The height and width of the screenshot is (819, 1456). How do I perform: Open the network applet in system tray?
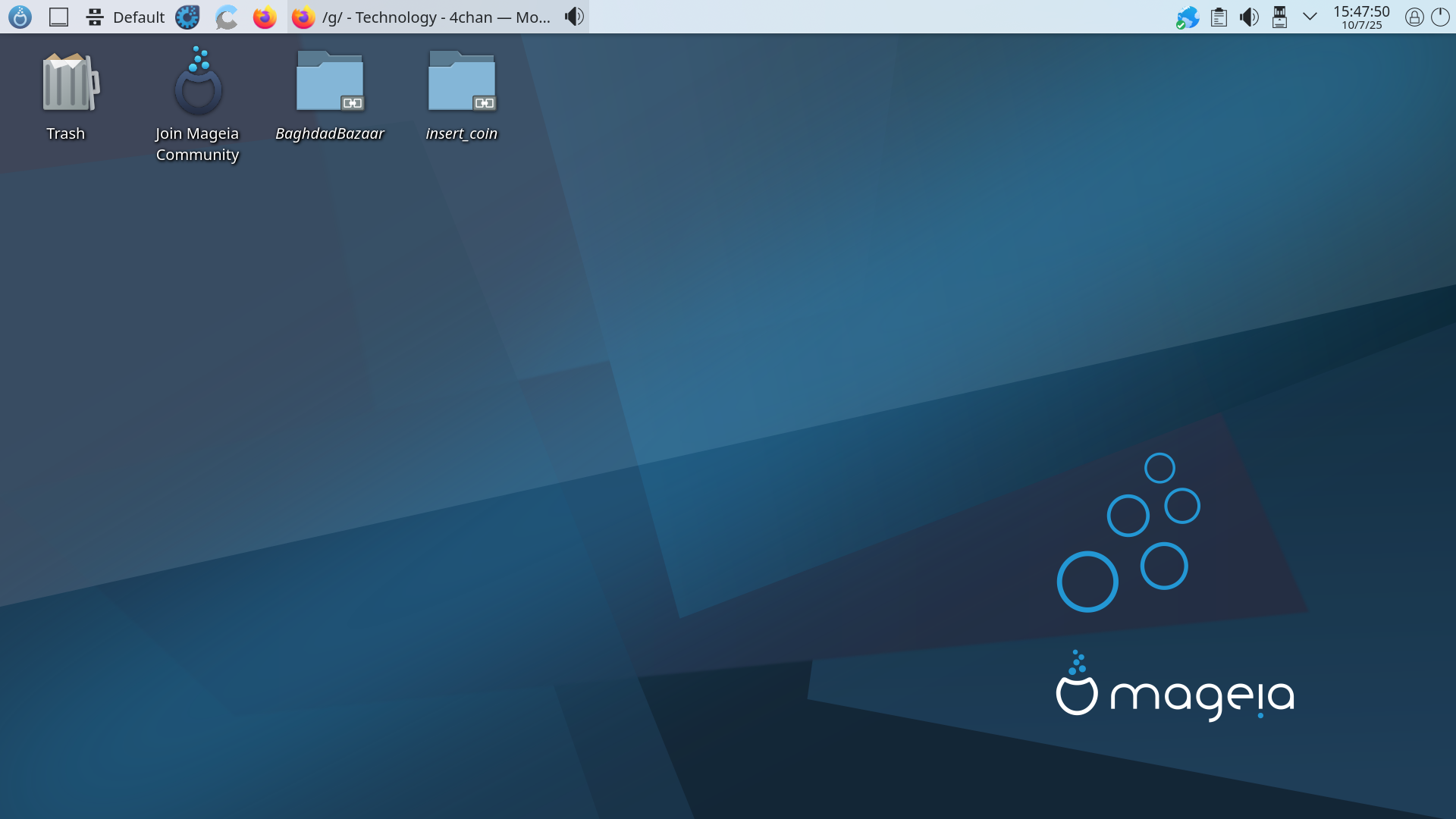(1188, 17)
